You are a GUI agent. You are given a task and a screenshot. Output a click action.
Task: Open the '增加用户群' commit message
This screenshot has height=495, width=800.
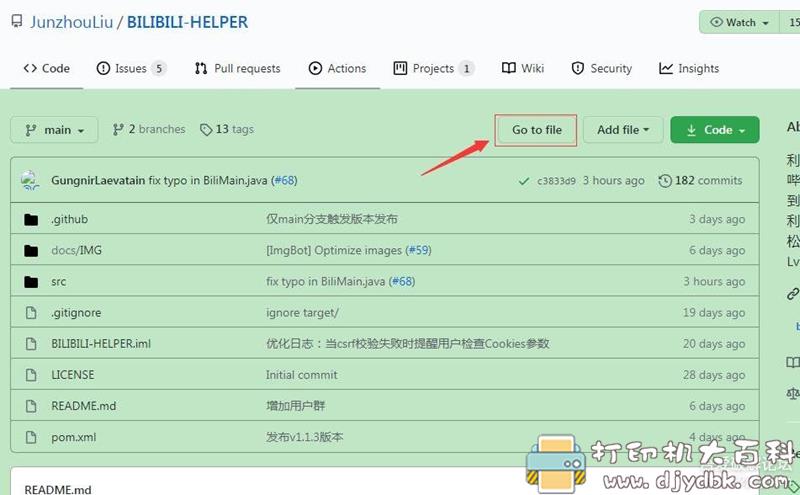[x=295, y=406]
